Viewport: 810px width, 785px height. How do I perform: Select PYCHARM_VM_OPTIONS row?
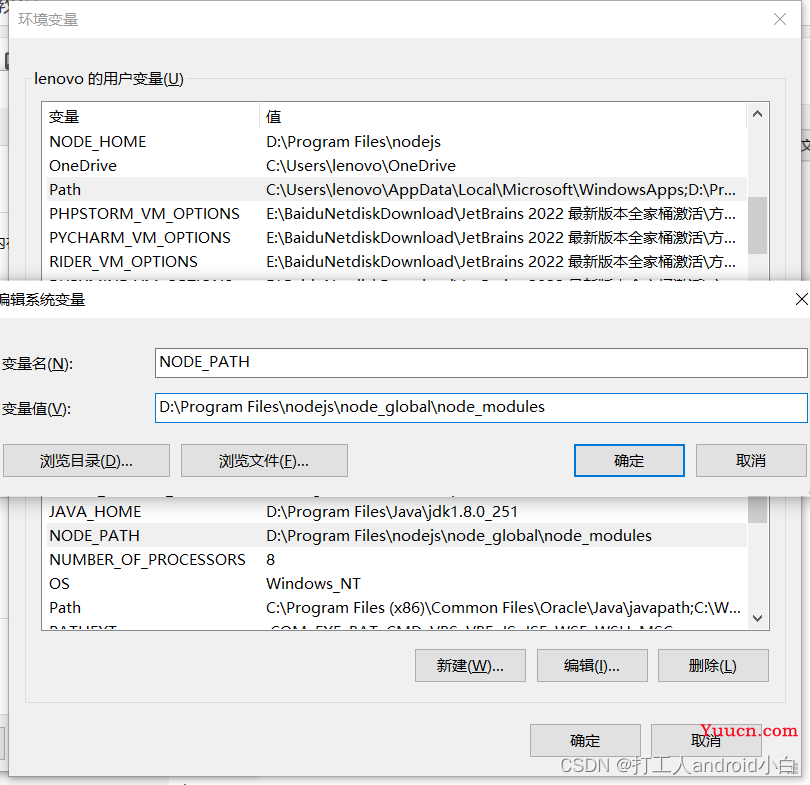coord(397,238)
